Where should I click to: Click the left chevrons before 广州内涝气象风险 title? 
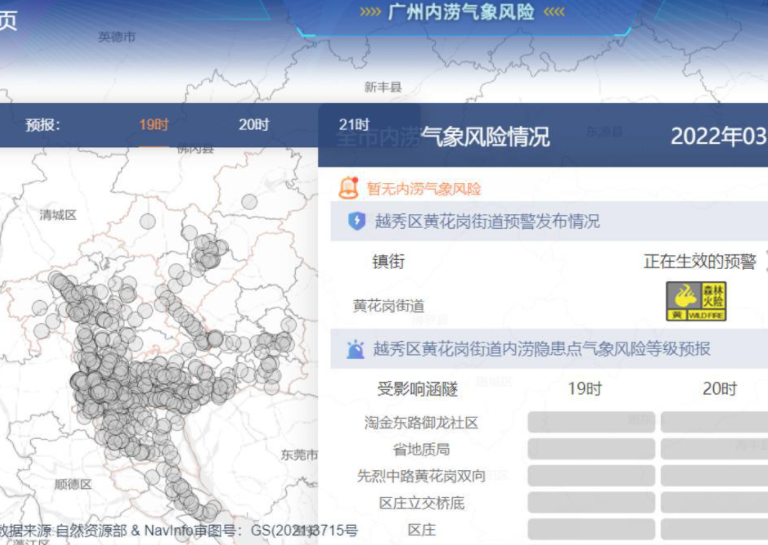pos(370,12)
